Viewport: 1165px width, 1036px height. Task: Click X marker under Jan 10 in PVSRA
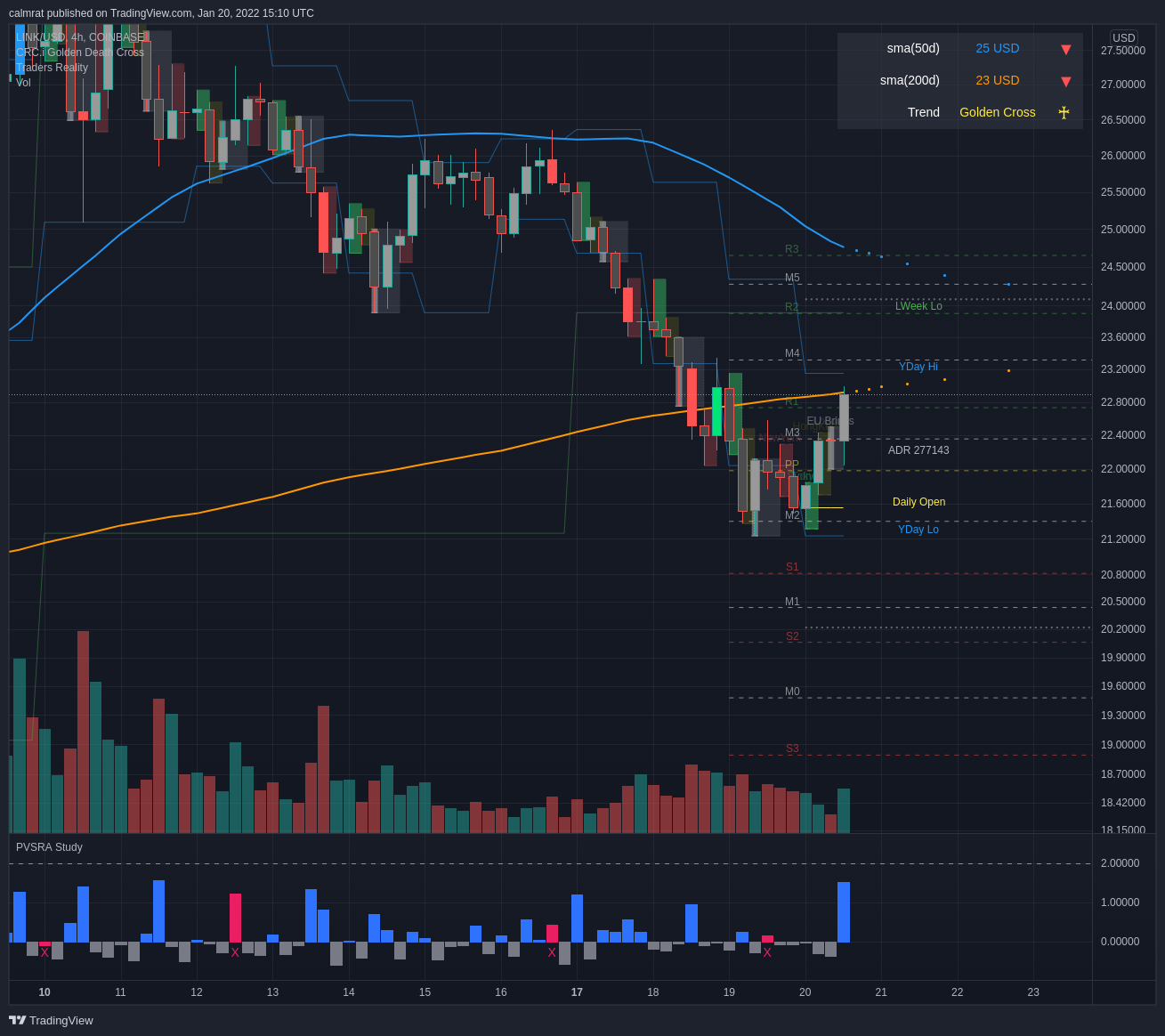44,952
